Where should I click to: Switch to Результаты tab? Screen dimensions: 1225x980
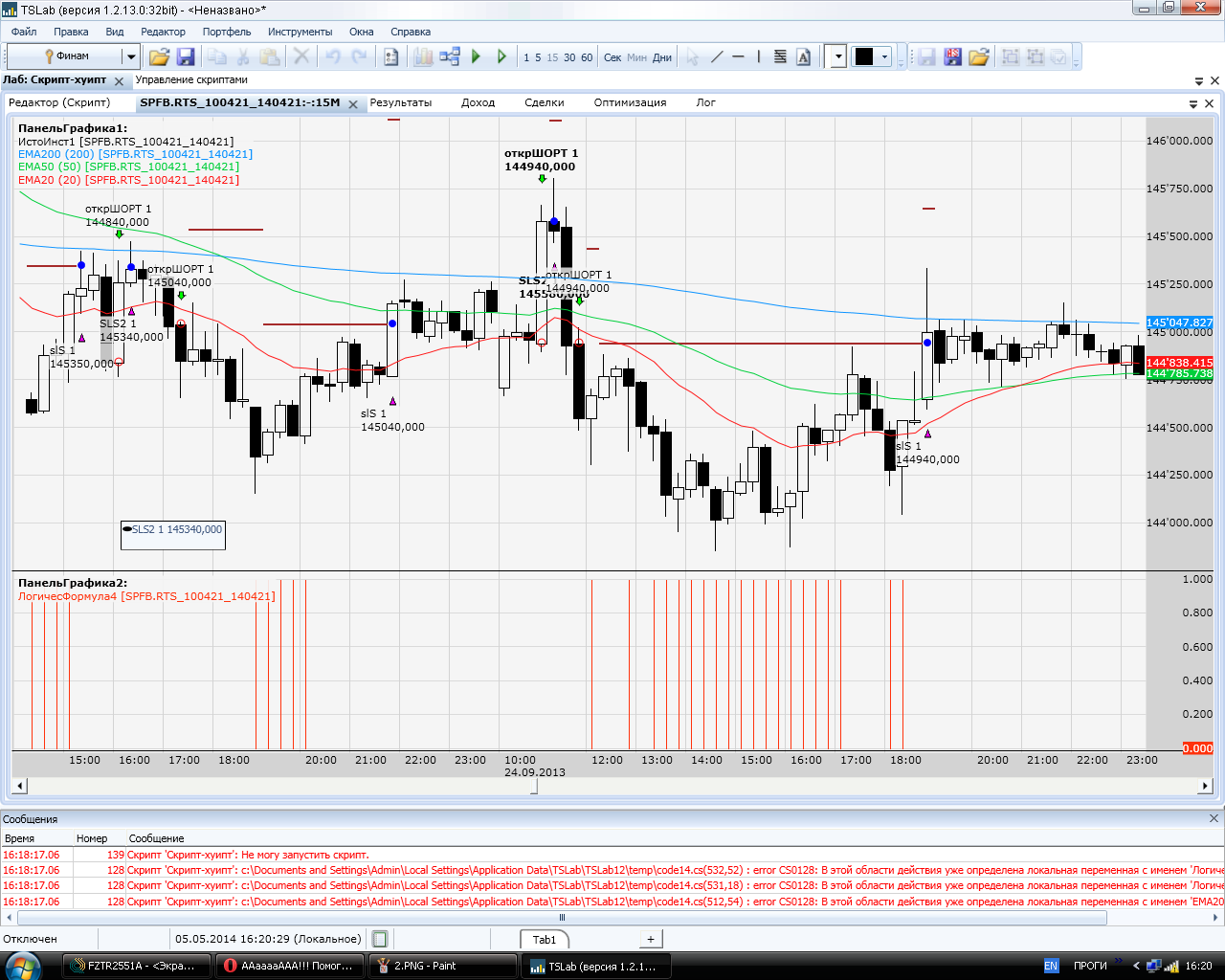[401, 102]
